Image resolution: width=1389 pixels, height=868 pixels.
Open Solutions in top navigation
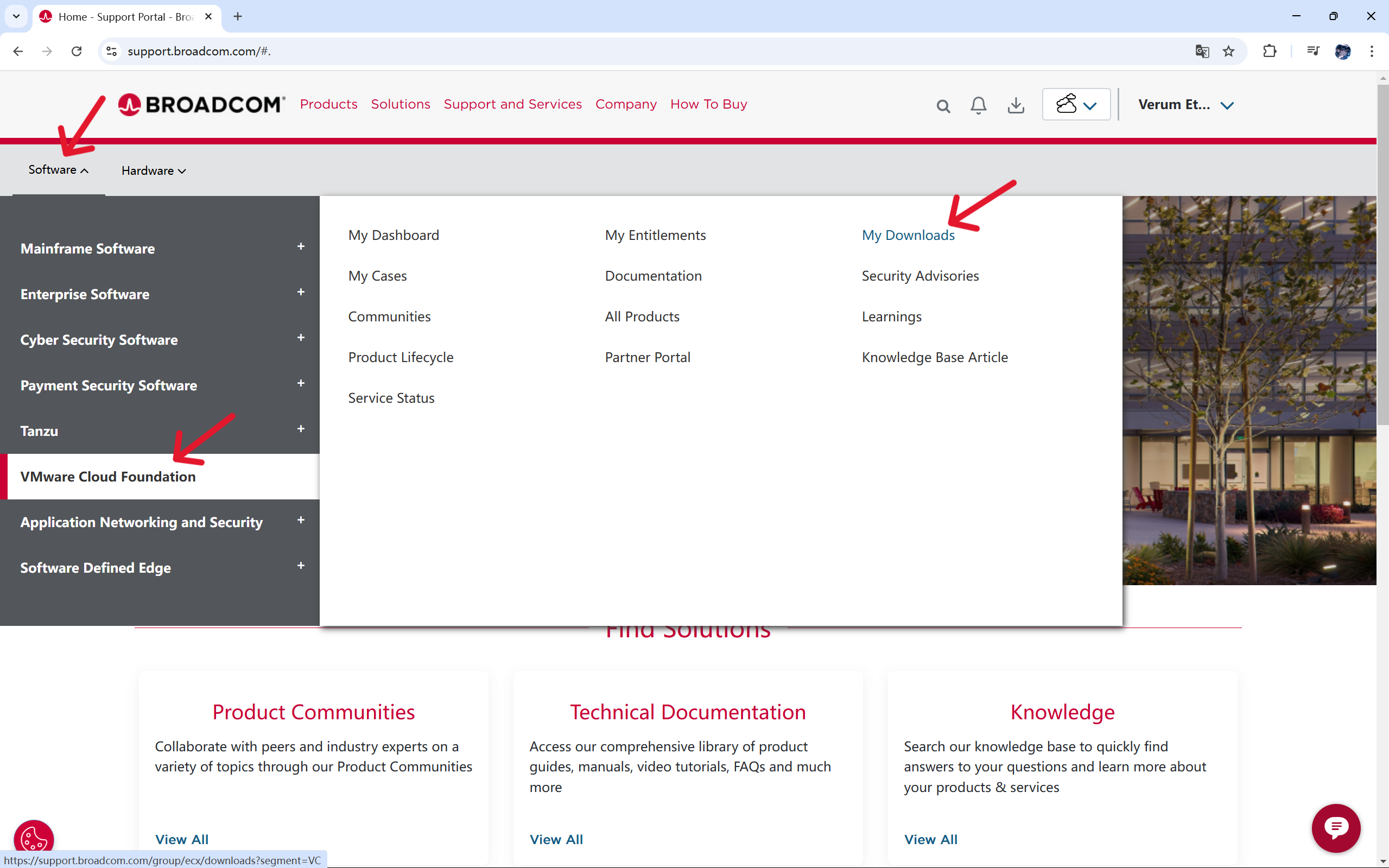click(x=400, y=104)
